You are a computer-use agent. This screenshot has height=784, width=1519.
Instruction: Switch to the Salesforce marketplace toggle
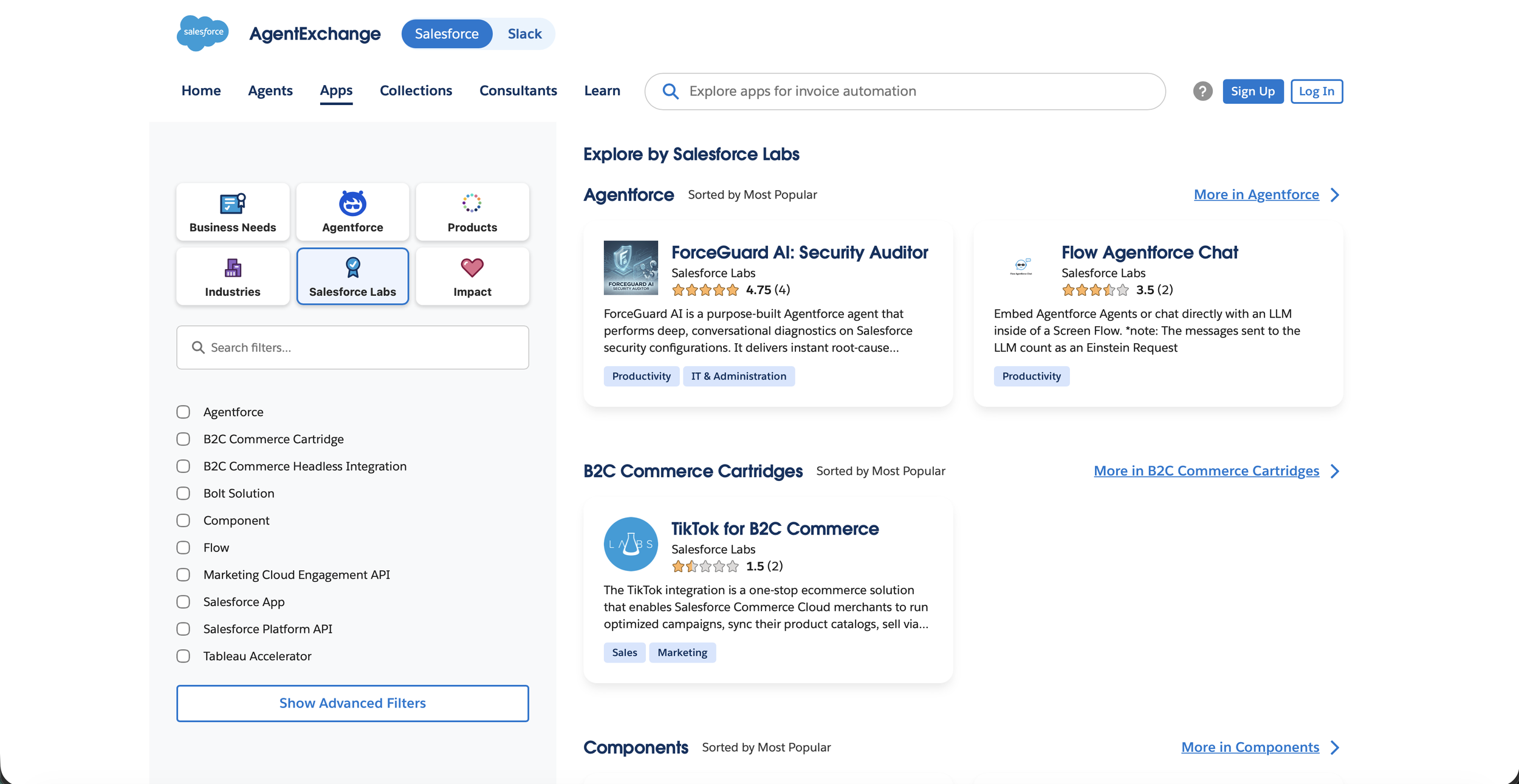coord(447,34)
